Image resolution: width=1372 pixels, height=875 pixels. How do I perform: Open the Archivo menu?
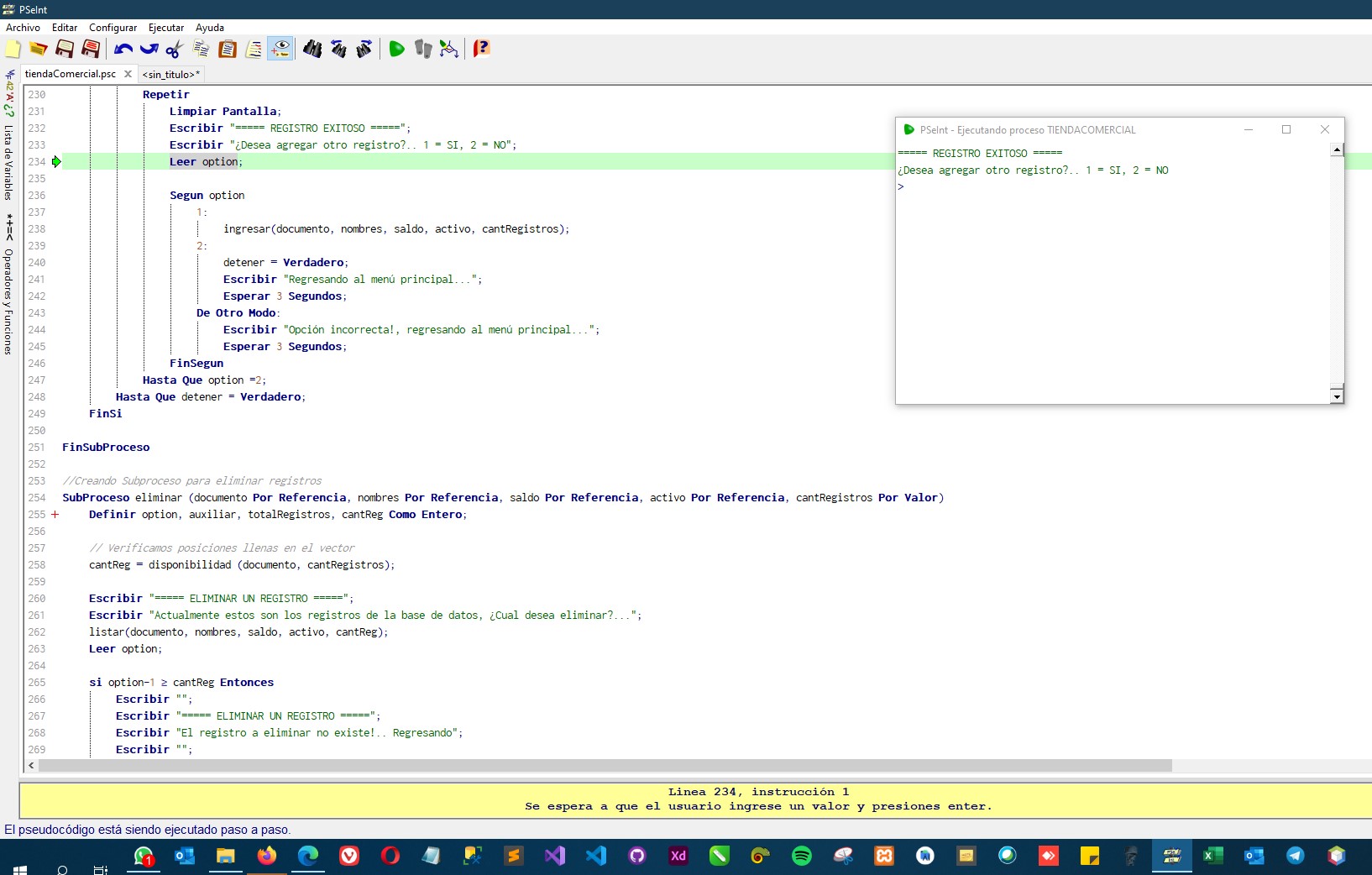23,27
